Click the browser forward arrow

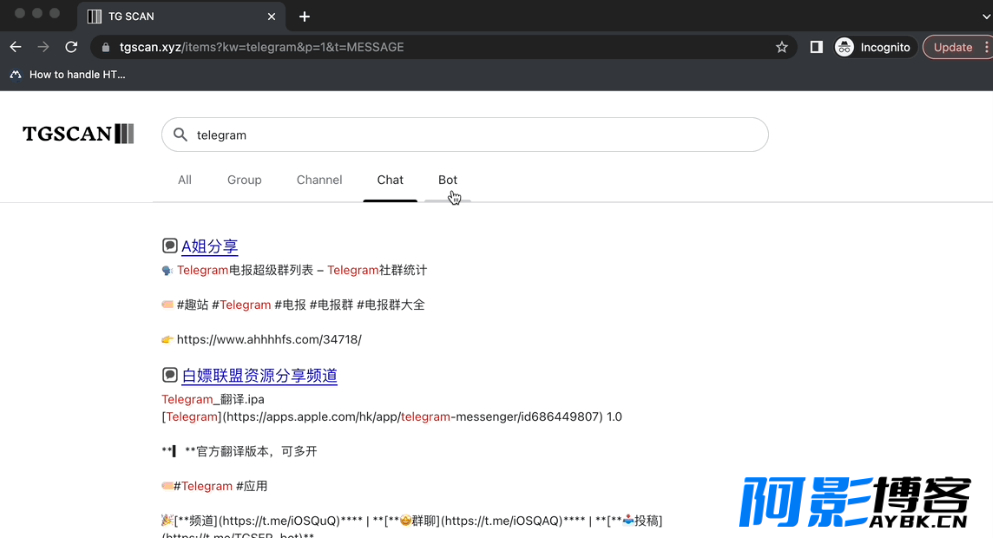point(43,47)
